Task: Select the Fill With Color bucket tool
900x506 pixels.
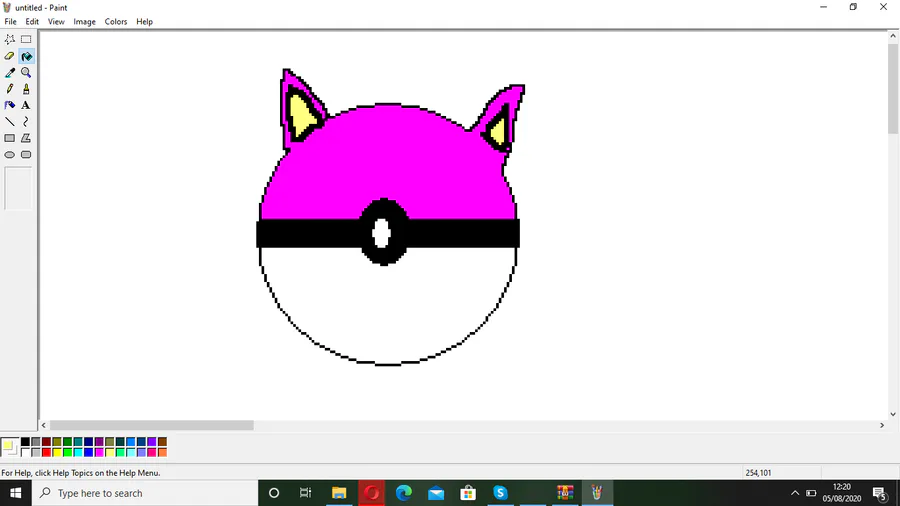Action: [x=26, y=56]
